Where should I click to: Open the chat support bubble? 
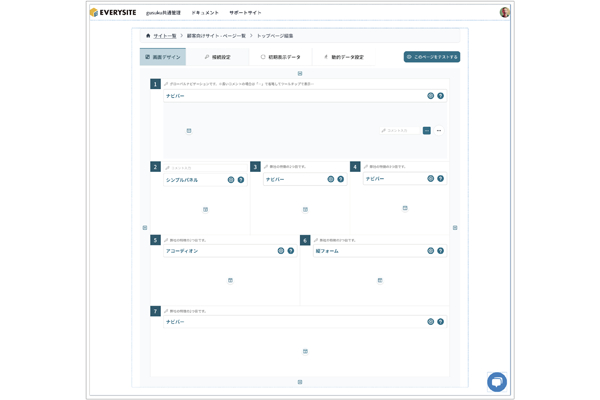[496, 382]
